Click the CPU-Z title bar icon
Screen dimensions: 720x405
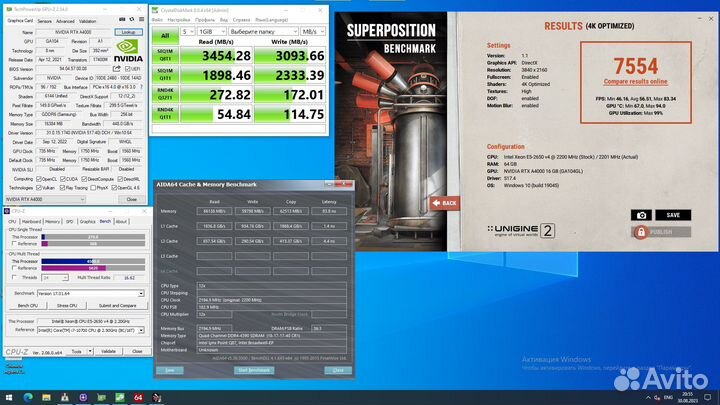7,211
